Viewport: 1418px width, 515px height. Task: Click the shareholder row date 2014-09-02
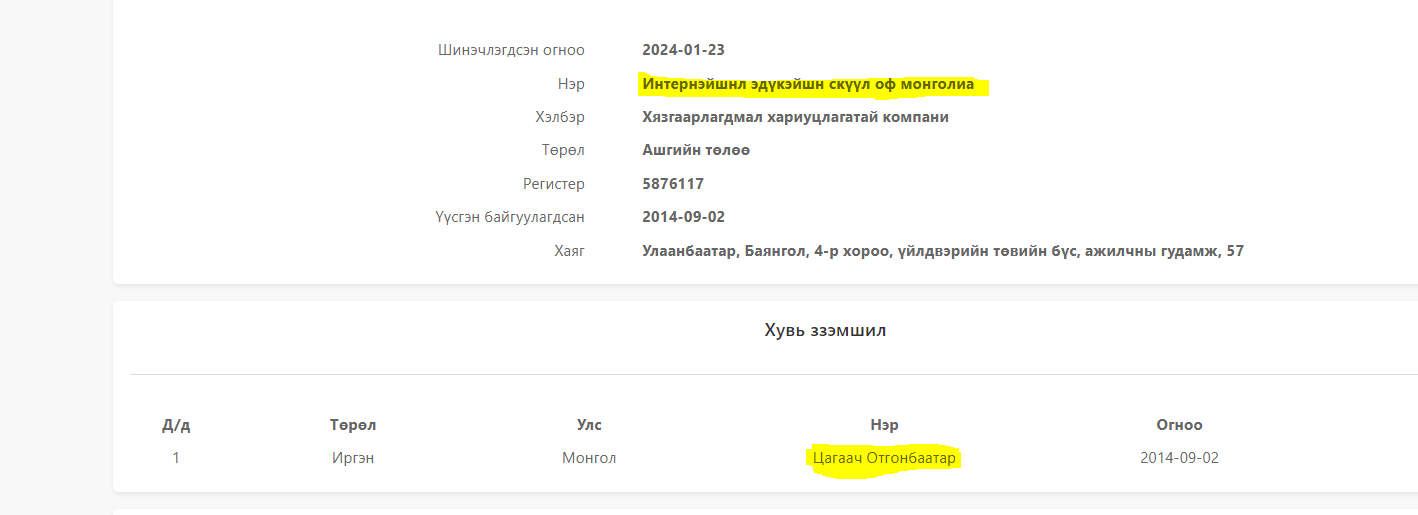[1179, 458]
